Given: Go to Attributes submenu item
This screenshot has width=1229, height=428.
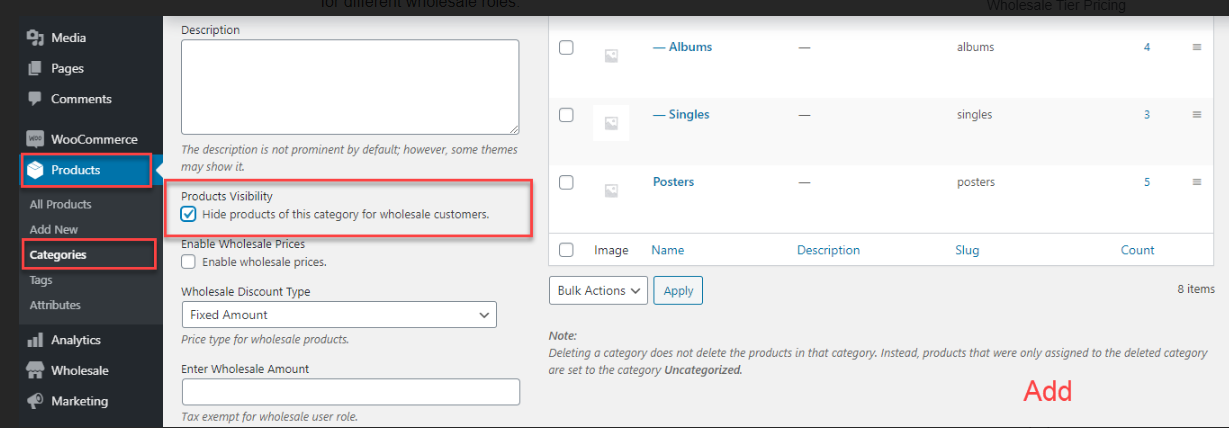Looking at the screenshot, I should pos(55,305).
